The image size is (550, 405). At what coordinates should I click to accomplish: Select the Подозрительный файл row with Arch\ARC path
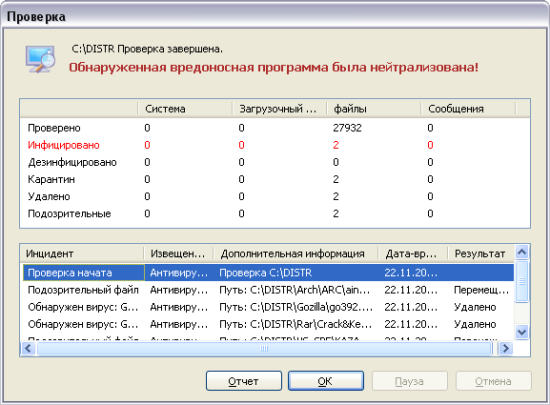[x=268, y=290]
